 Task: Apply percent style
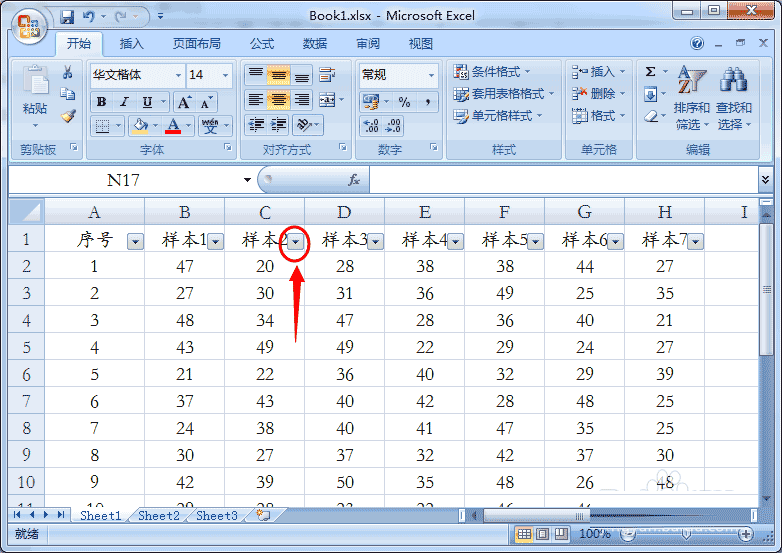pyautogui.click(x=404, y=102)
